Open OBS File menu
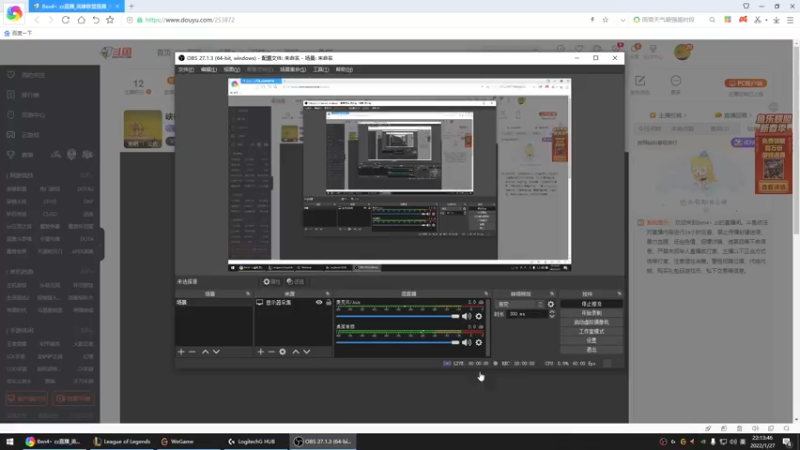The height and width of the screenshot is (450, 800). point(186,69)
